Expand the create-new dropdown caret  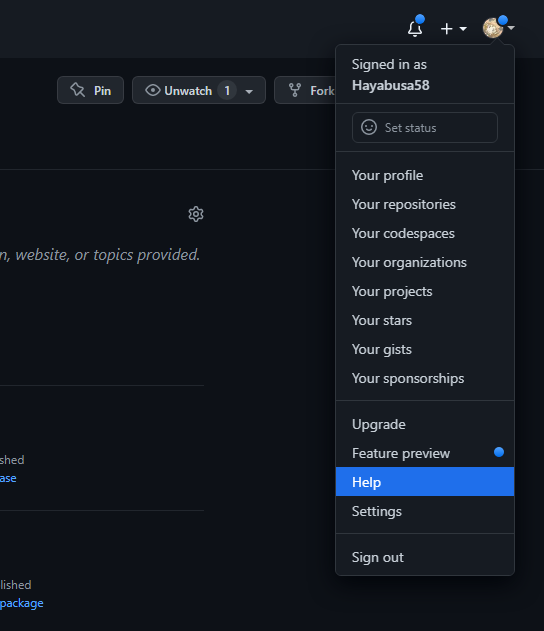point(463,29)
